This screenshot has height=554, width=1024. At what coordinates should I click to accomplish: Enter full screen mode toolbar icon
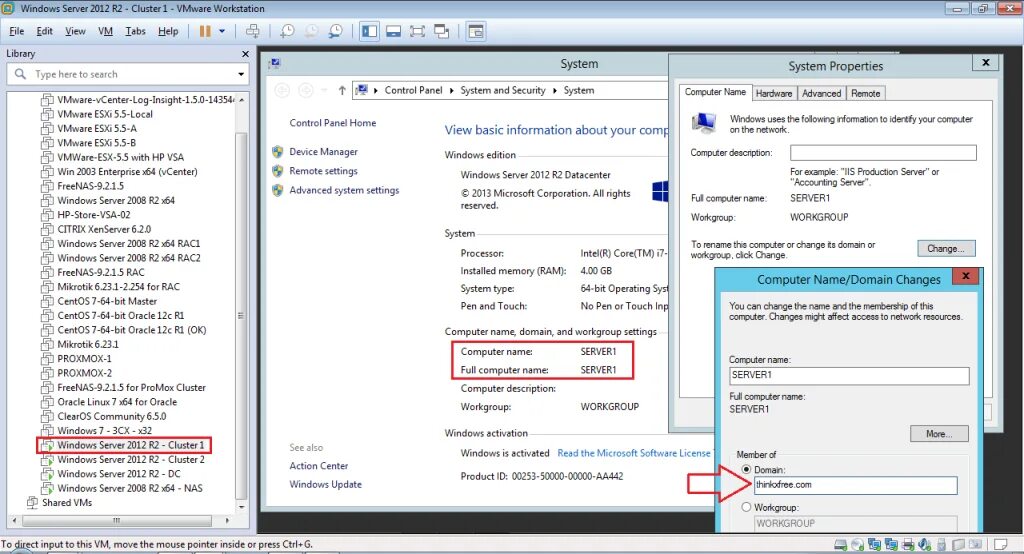[x=417, y=31]
